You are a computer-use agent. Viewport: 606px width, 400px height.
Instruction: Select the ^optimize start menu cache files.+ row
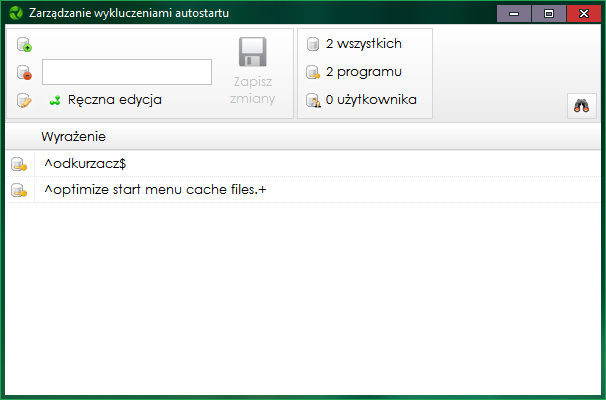tap(303, 190)
